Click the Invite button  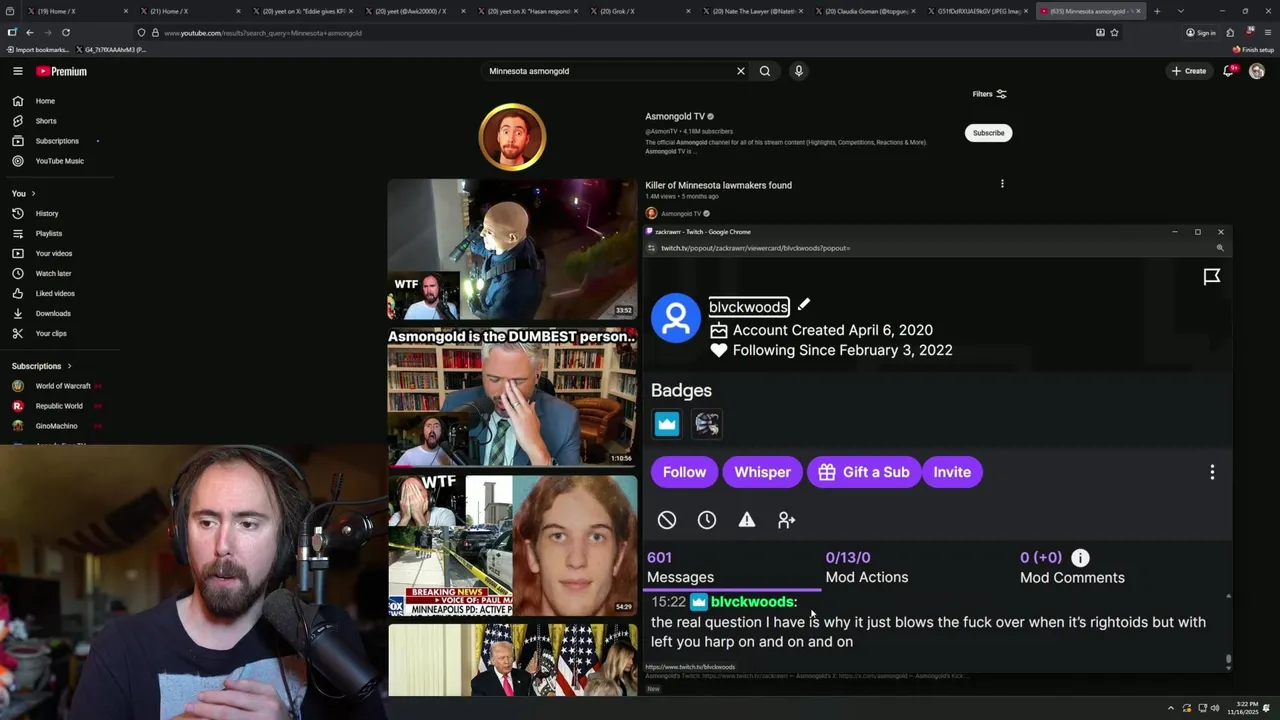[952, 472]
